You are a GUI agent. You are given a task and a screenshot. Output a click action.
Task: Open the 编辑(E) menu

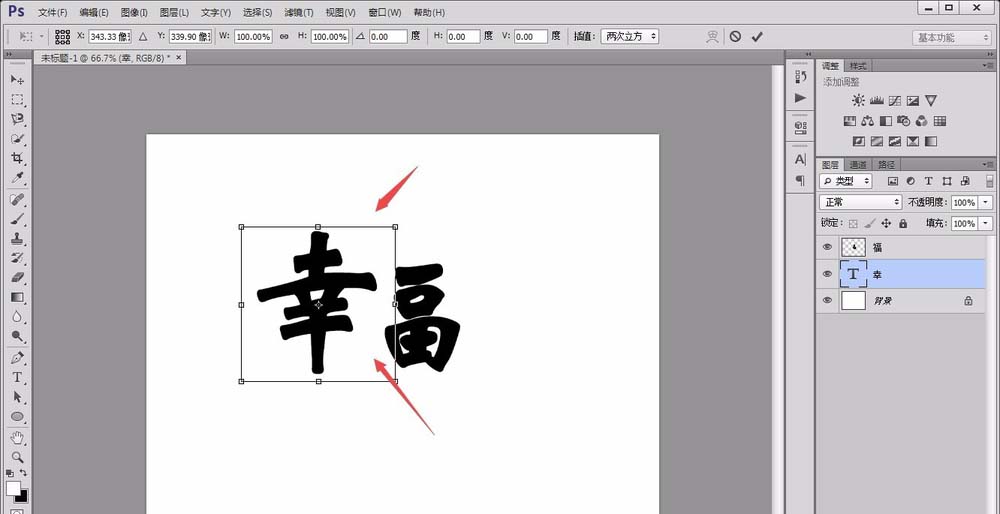94,13
